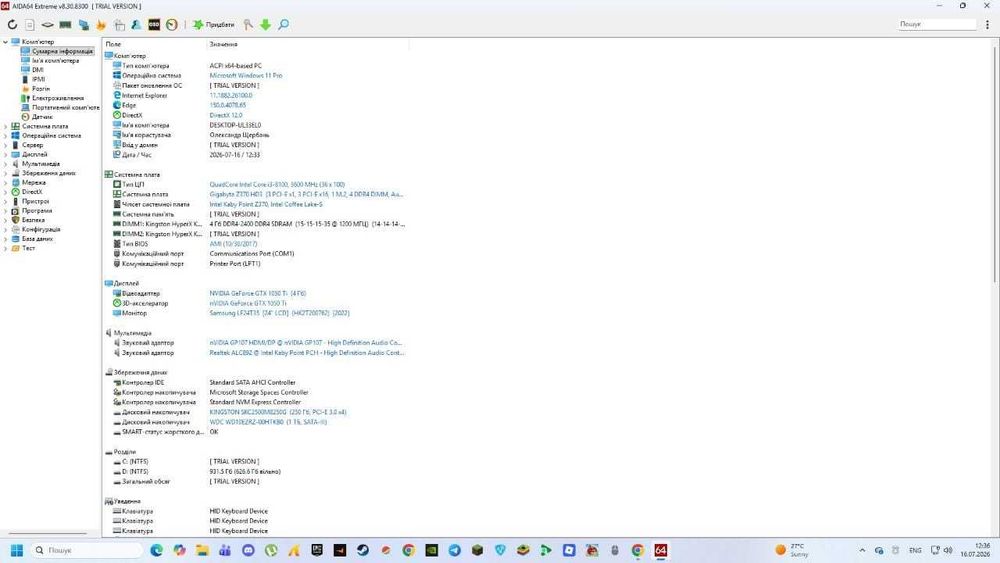Screen dimensions: 1000x563
Task: Select Ім'я комп'ютера in left tree
Action: point(55,61)
